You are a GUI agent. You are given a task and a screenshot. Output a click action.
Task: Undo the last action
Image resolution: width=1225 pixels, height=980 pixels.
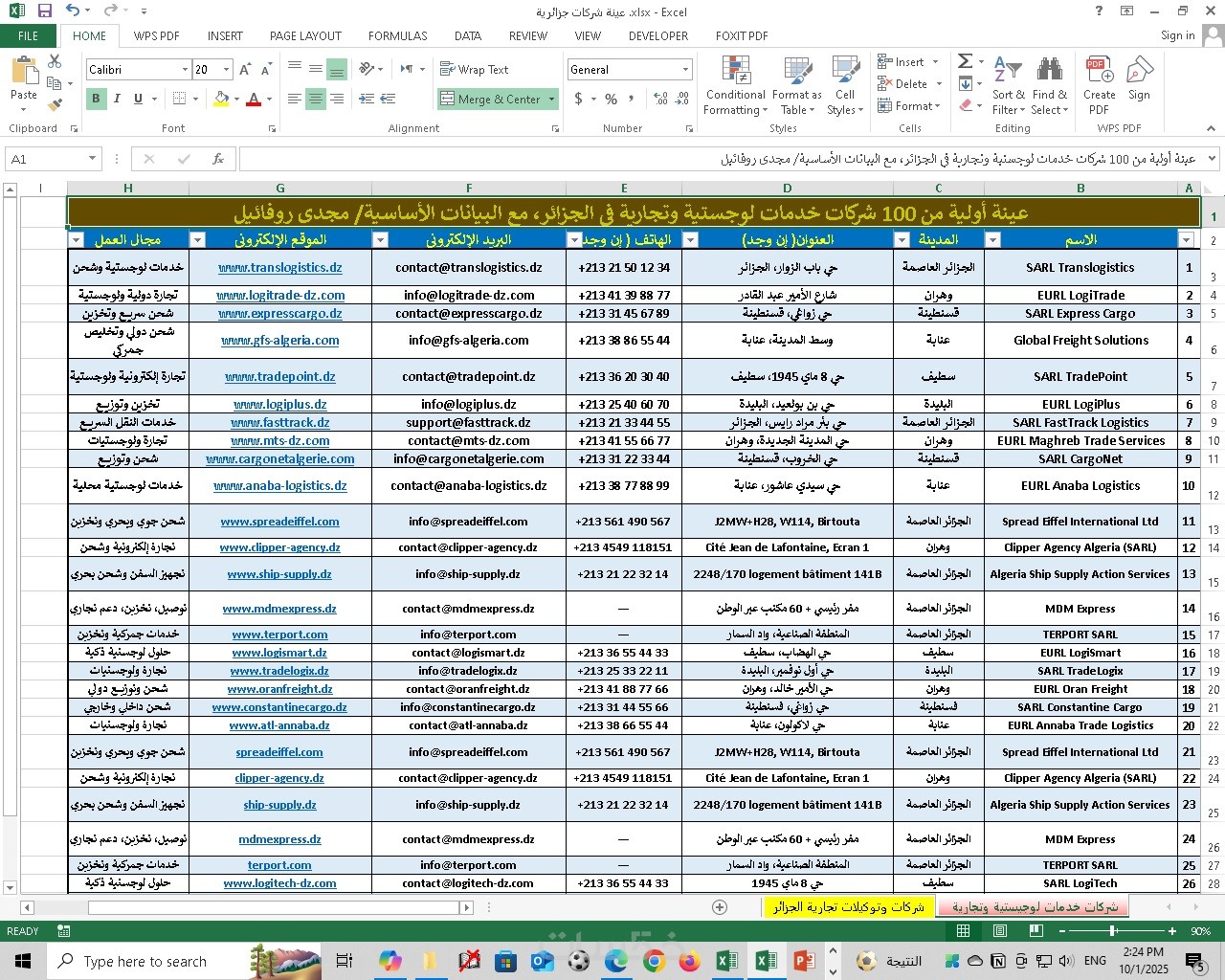[x=74, y=11]
